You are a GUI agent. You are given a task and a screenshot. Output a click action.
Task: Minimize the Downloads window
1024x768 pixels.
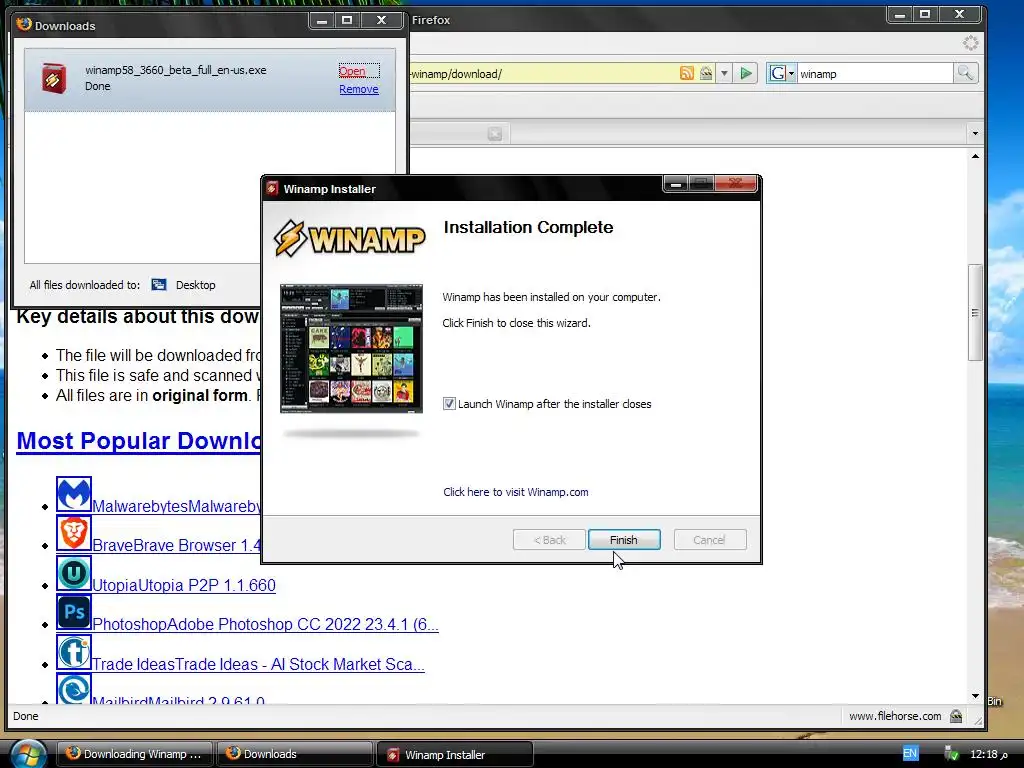click(321, 21)
